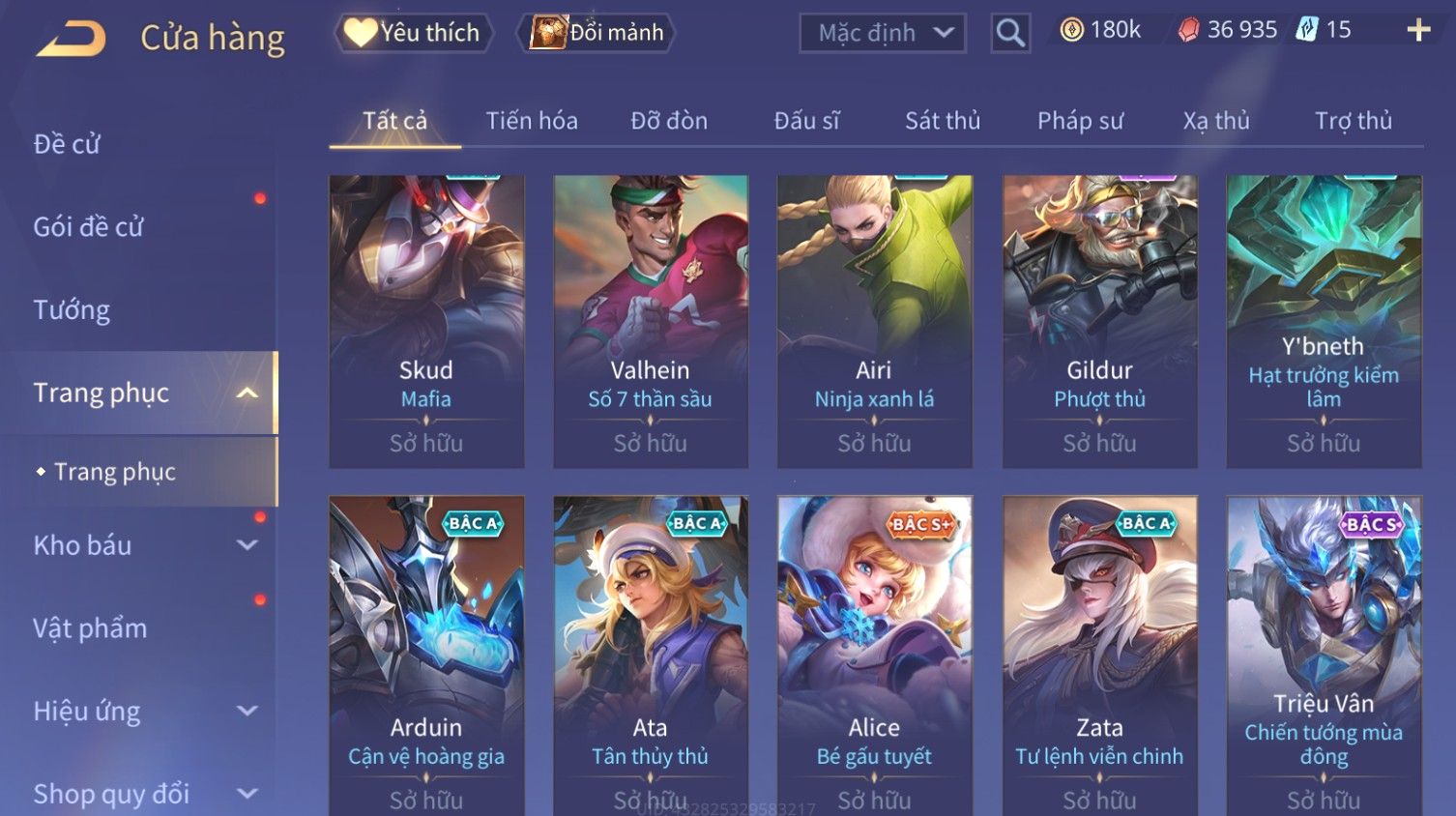Open the Đổi mảnh chest icon
1456x816 pixels.
548,33
